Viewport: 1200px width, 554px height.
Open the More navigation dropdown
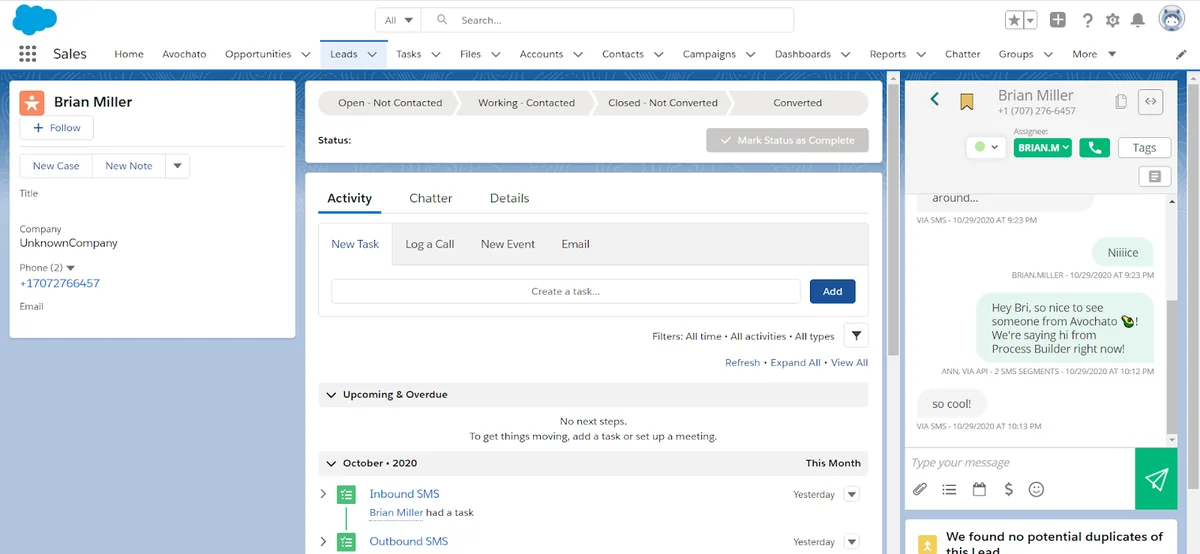(x=1094, y=54)
